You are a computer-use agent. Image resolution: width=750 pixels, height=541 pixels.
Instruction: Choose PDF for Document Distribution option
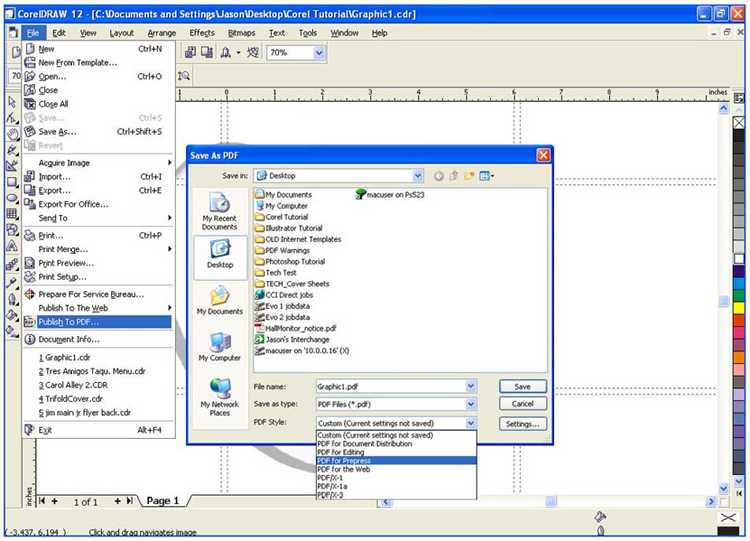[x=397, y=444]
